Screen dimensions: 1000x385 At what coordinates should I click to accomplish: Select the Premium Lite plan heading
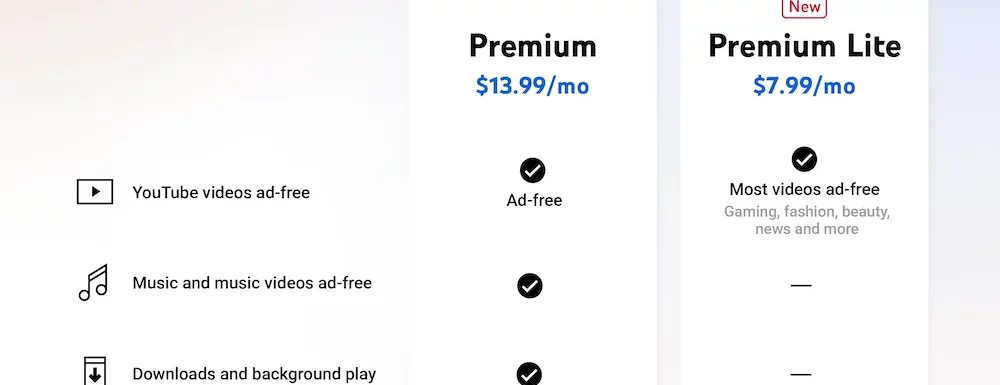pyautogui.click(x=805, y=47)
